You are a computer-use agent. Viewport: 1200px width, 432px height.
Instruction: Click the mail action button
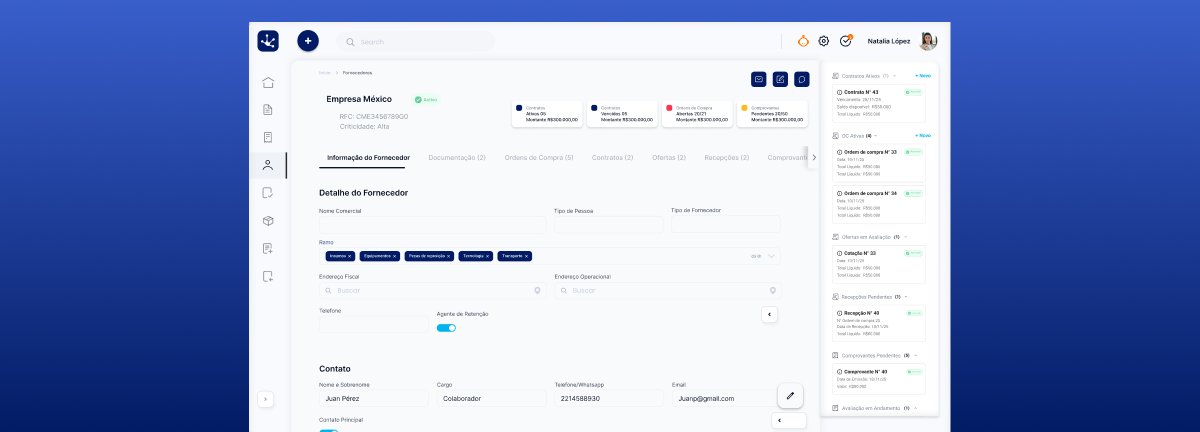tap(759, 79)
